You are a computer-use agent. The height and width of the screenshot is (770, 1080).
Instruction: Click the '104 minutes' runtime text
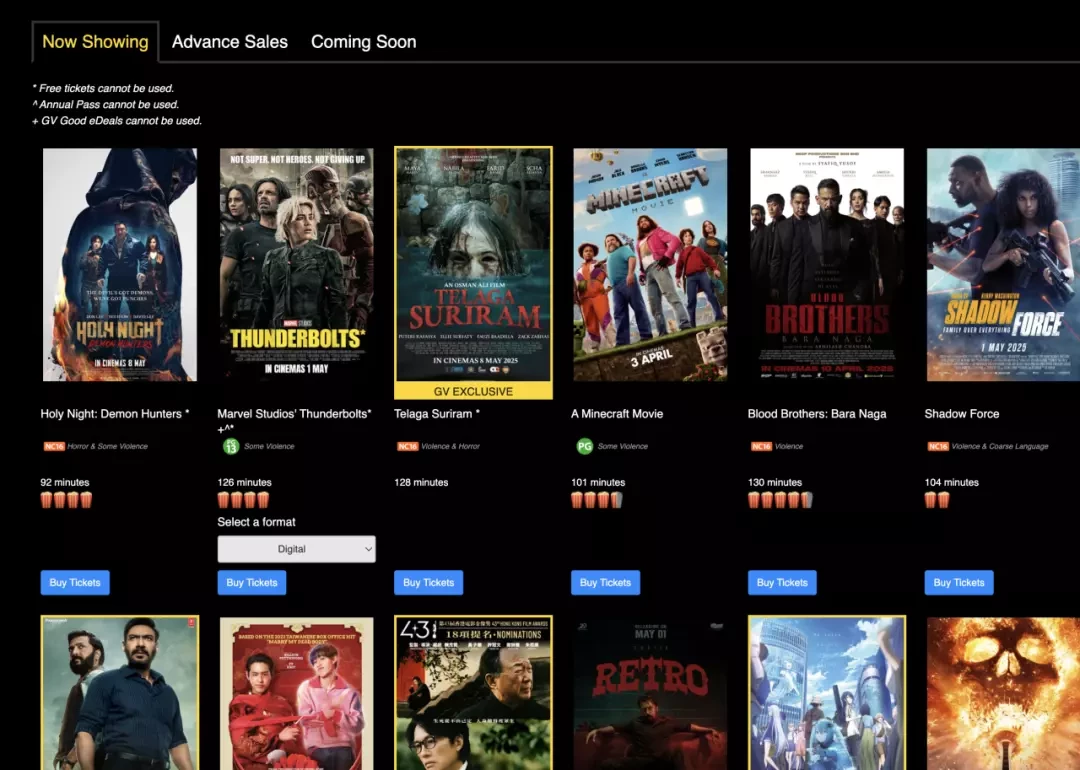coord(951,482)
